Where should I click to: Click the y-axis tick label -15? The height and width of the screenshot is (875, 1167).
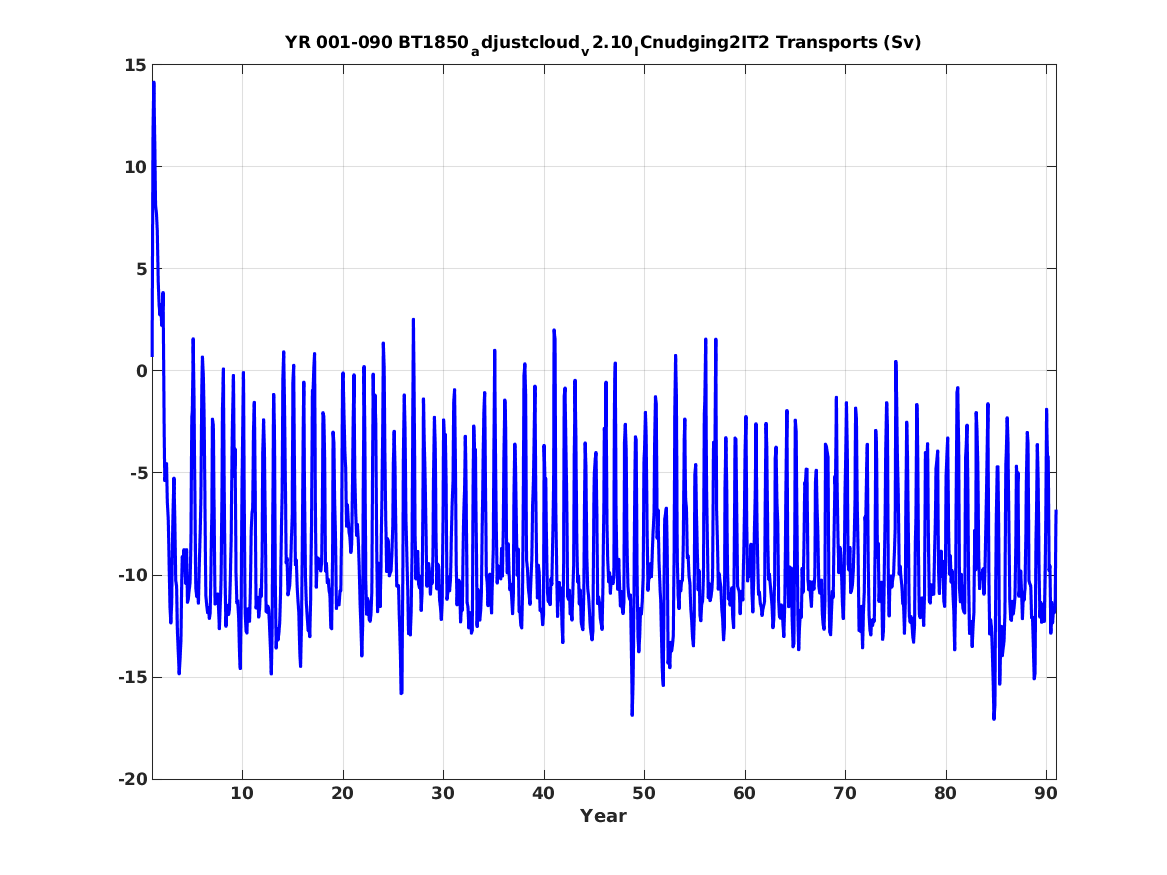coord(132,677)
